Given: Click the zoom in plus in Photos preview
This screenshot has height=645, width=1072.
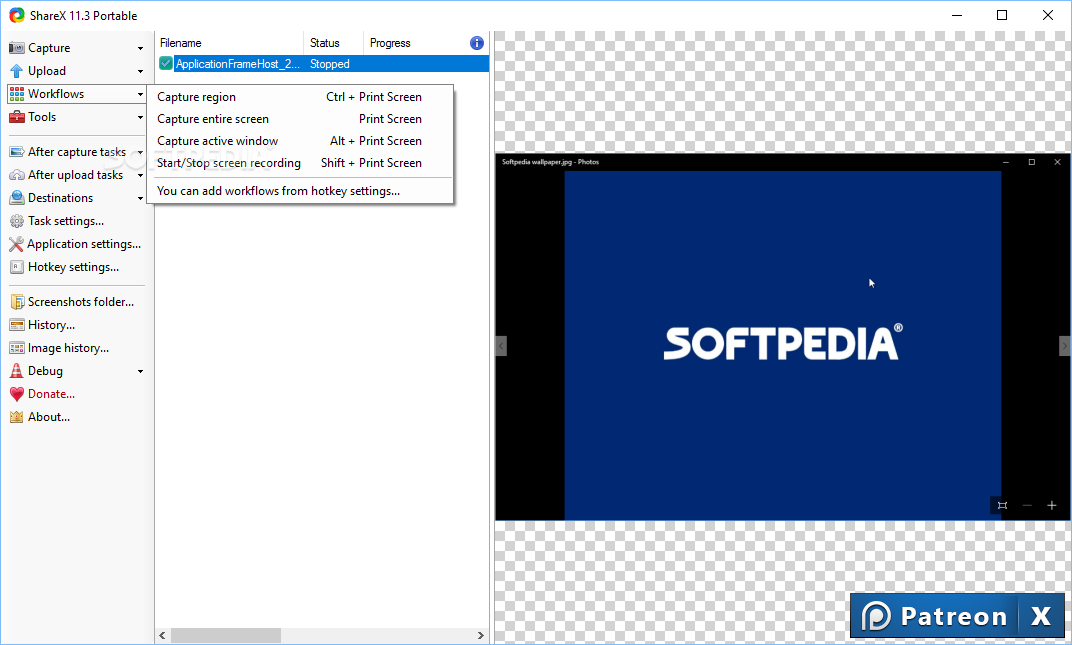Looking at the screenshot, I should (1051, 505).
